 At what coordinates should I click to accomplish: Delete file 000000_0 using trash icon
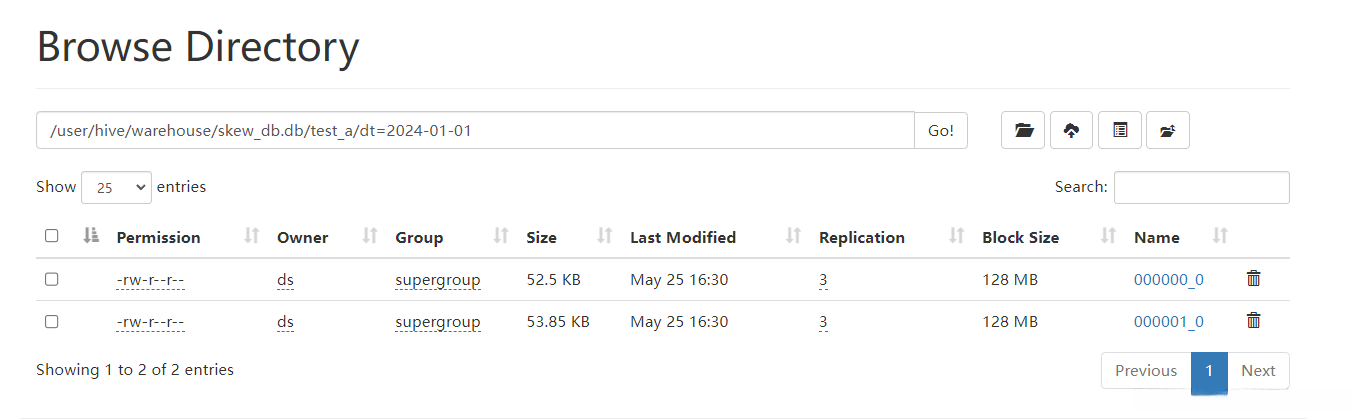pos(1253,279)
